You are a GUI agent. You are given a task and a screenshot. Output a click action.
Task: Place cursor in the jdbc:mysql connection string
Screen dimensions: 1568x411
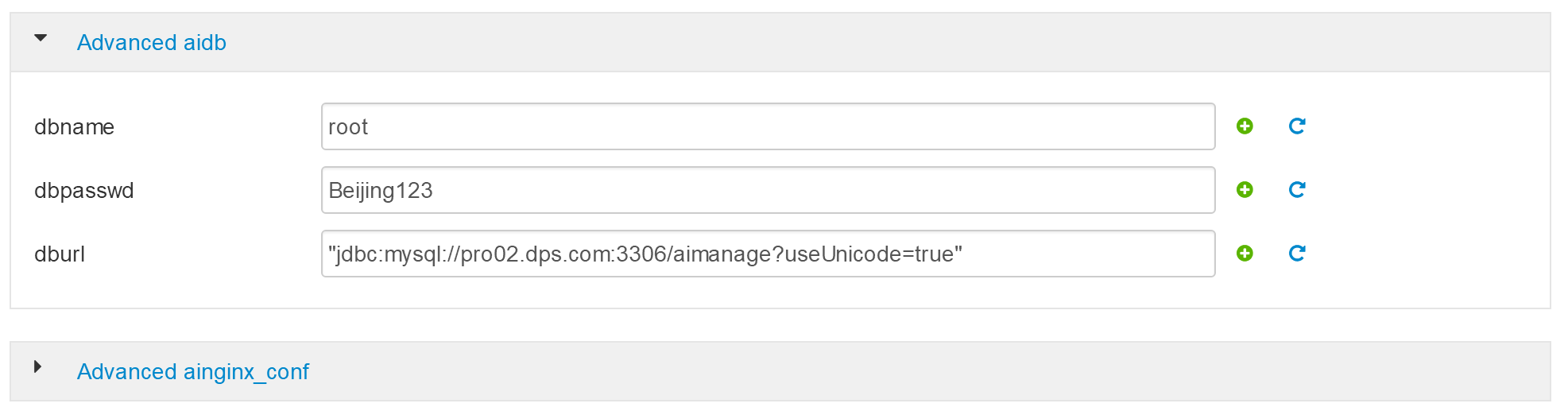(x=645, y=254)
